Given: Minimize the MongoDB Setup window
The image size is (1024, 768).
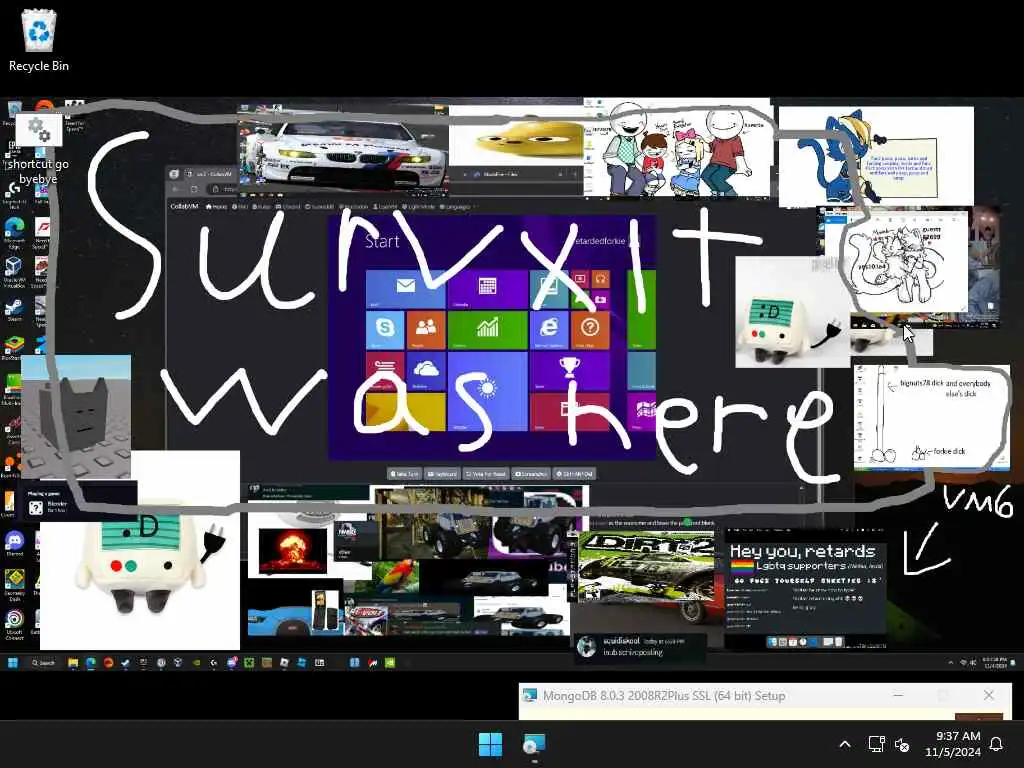Looking at the screenshot, I should point(899,696).
